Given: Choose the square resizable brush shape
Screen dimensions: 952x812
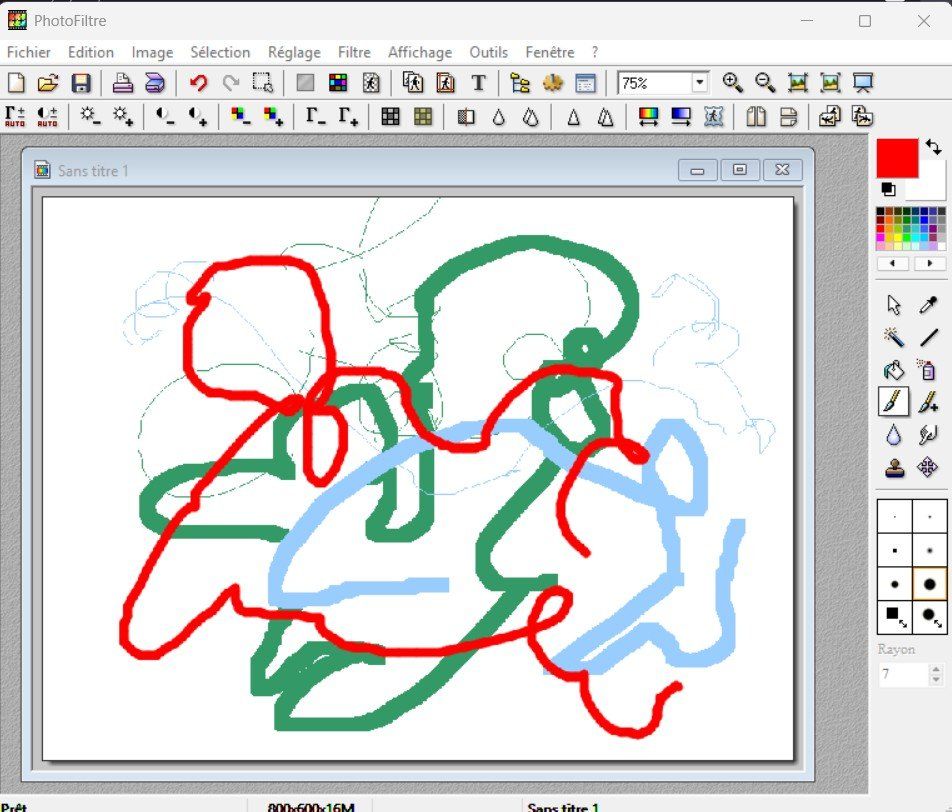Looking at the screenshot, I should pyautogui.click(x=895, y=617).
